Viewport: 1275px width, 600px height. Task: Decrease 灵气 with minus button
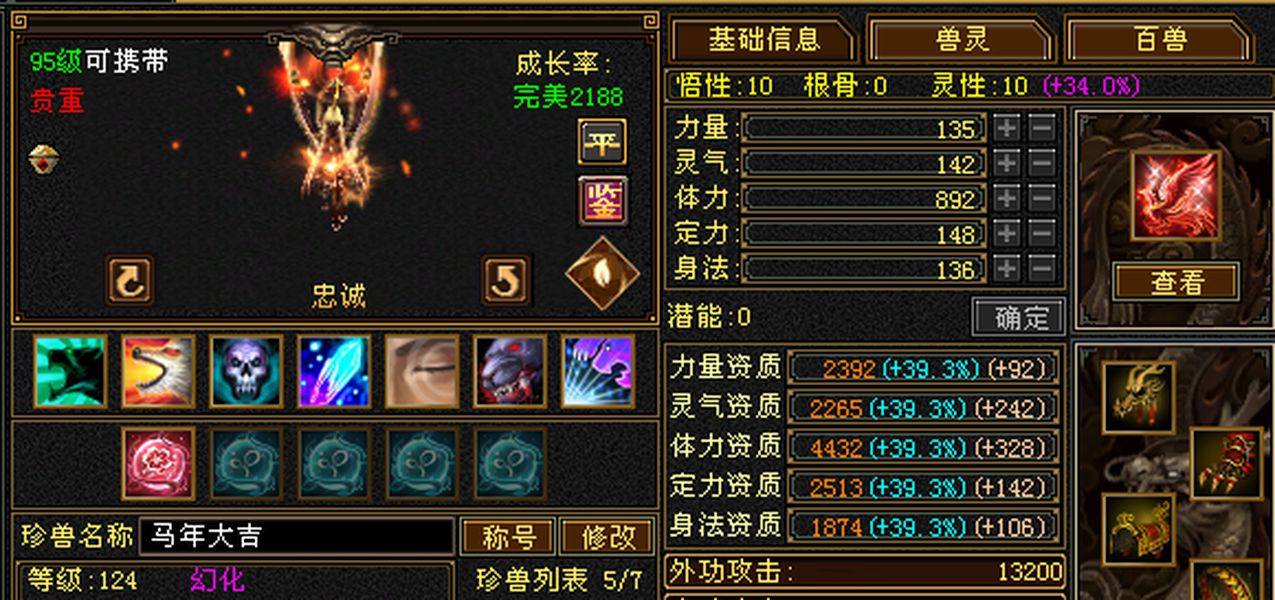tap(1041, 162)
